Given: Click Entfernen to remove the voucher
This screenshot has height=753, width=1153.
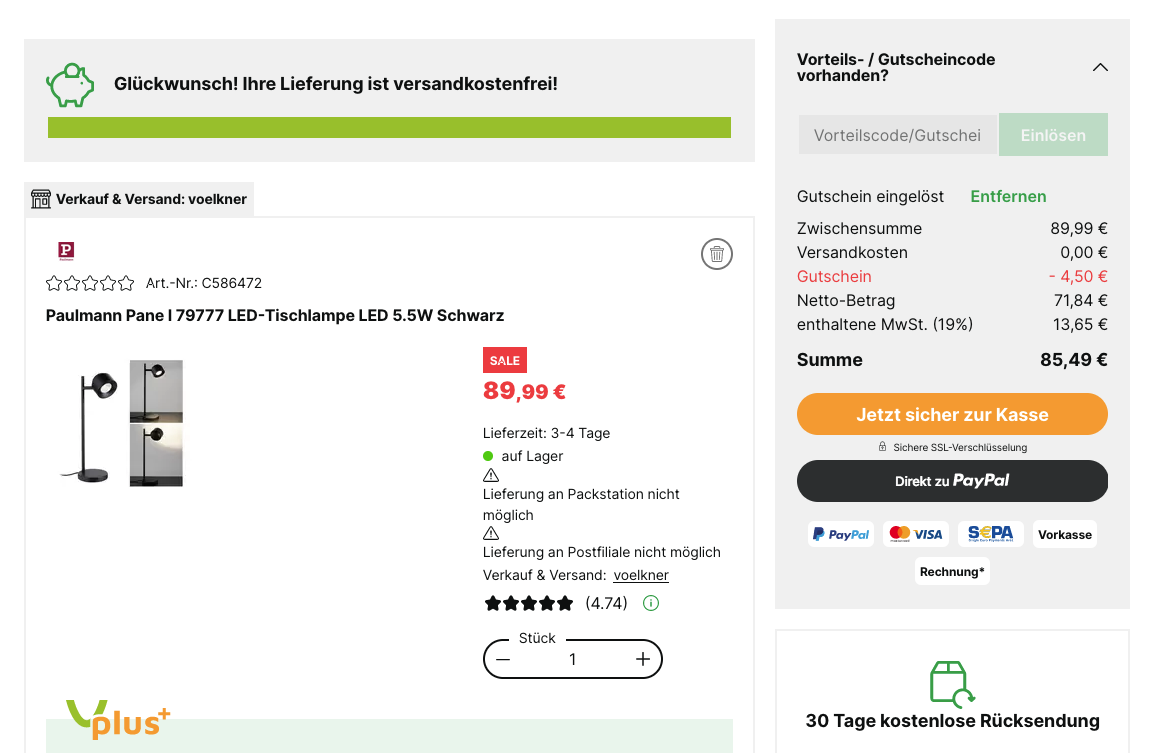Looking at the screenshot, I should click(x=1008, y=196).
